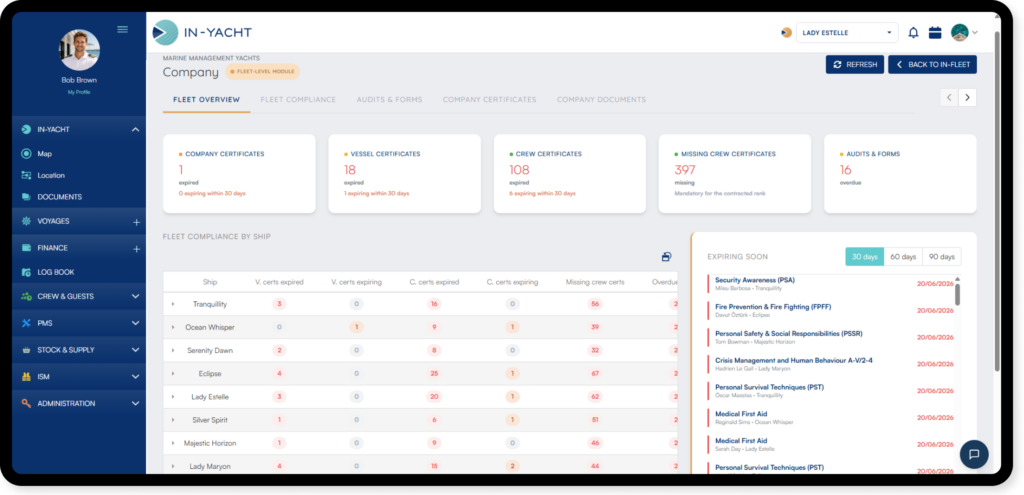The width and height of the screenshot is (1024, 495).
Task: Expand the VOYAGES plus sign
Action: (136, 222)
